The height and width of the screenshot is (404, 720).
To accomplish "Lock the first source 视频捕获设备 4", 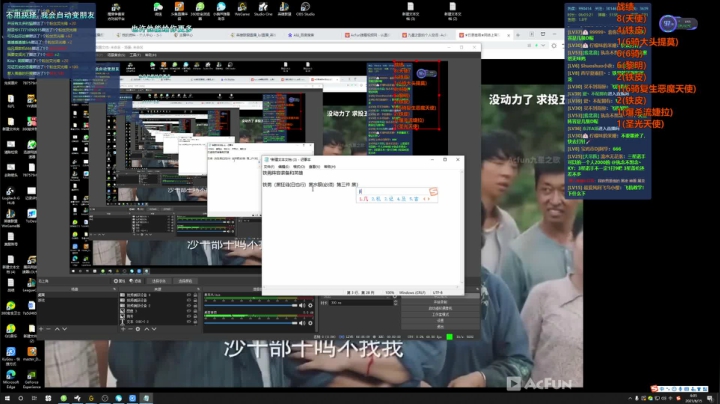I will [x=195, y=295].
